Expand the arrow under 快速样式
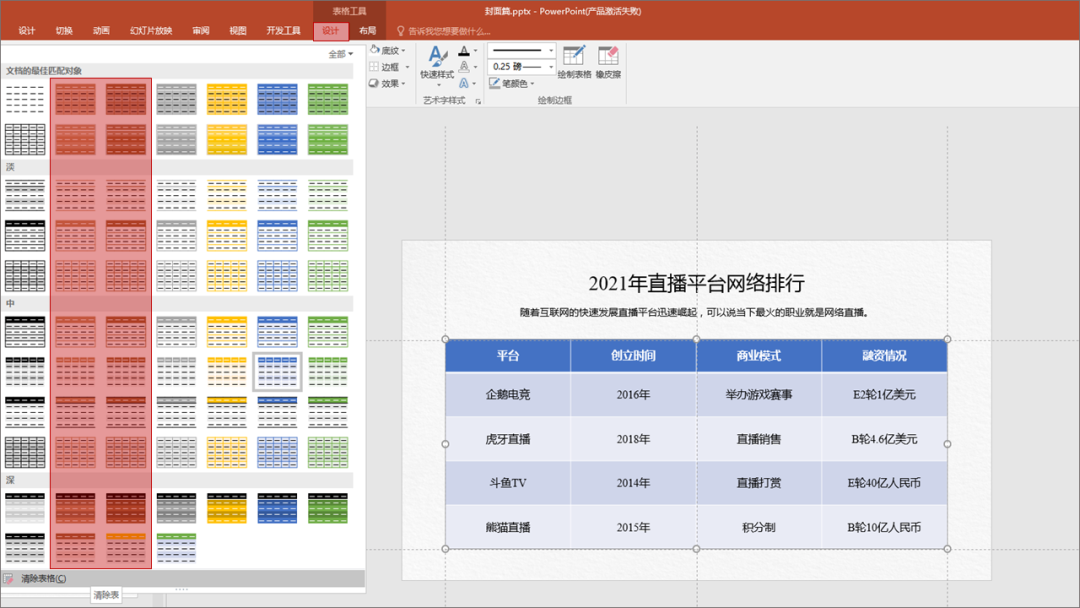This screenshot has height=608, width=1080. (x=438, y=85)
